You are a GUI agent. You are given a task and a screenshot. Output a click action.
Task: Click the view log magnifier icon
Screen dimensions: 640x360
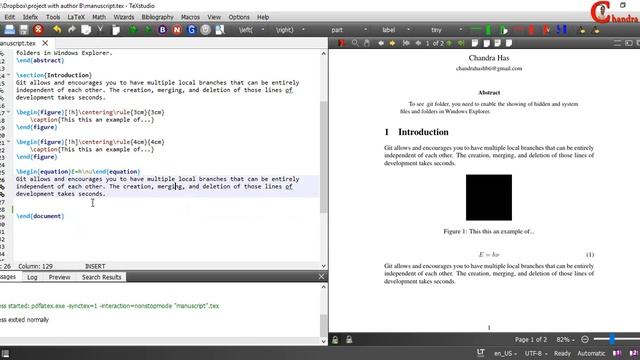click(220, 30)
